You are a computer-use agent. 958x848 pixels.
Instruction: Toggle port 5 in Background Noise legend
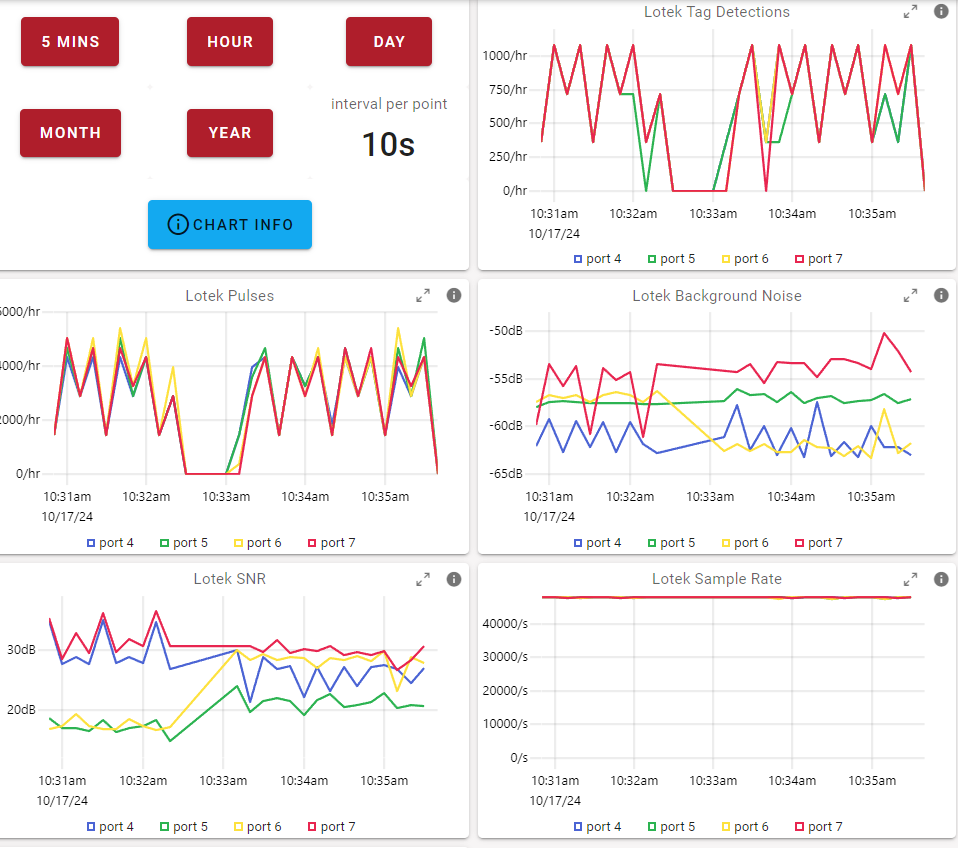pyautogui.click(x=671, y=543)
